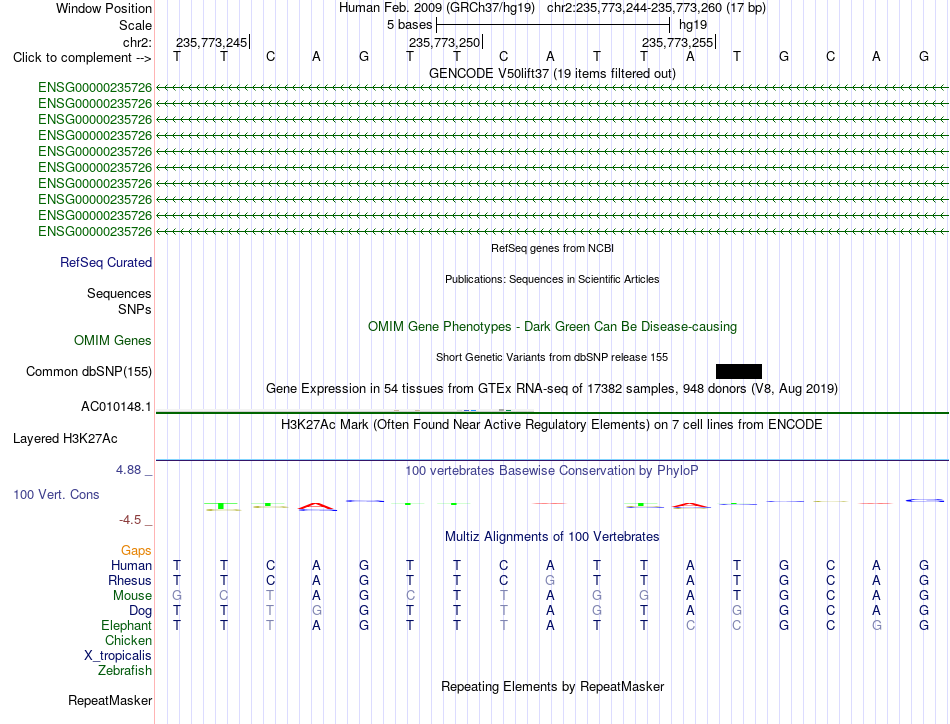Viewport: 950px width, 724px height.
Task: Click the chr2: ruler label
Action: pos(137,42)
